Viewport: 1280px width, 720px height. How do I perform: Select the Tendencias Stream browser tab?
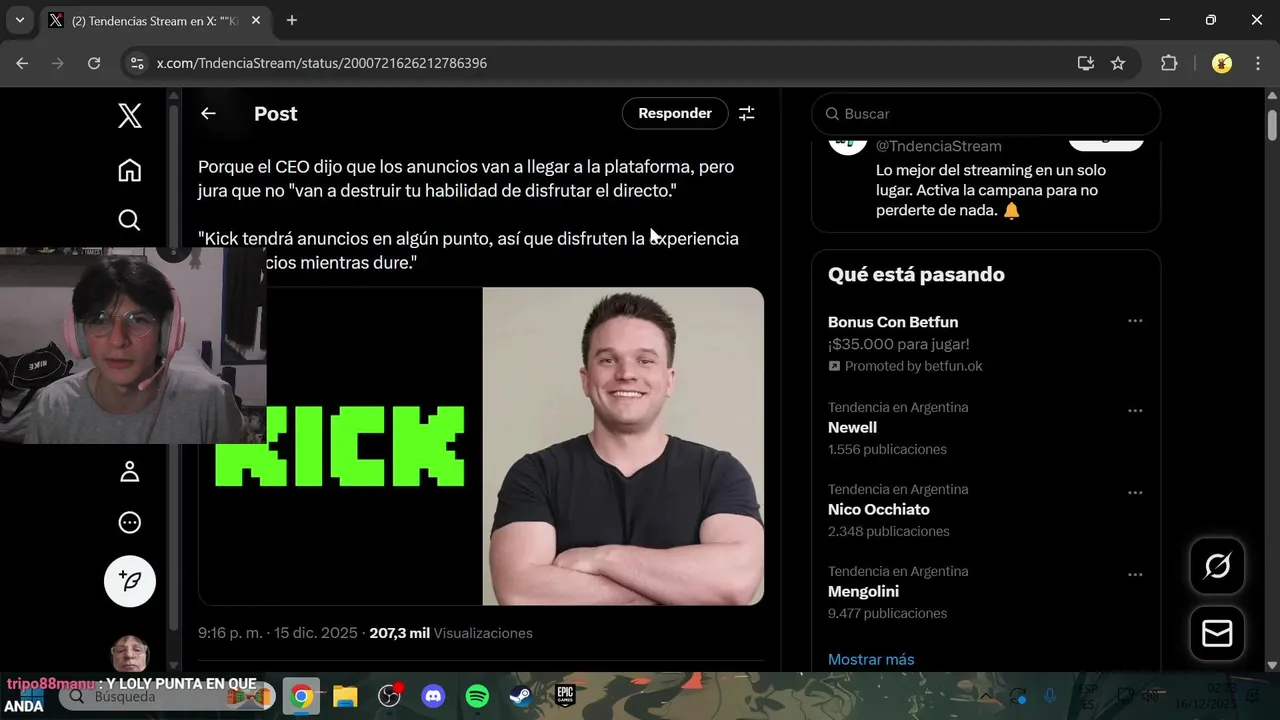click(x=155, y=20)
